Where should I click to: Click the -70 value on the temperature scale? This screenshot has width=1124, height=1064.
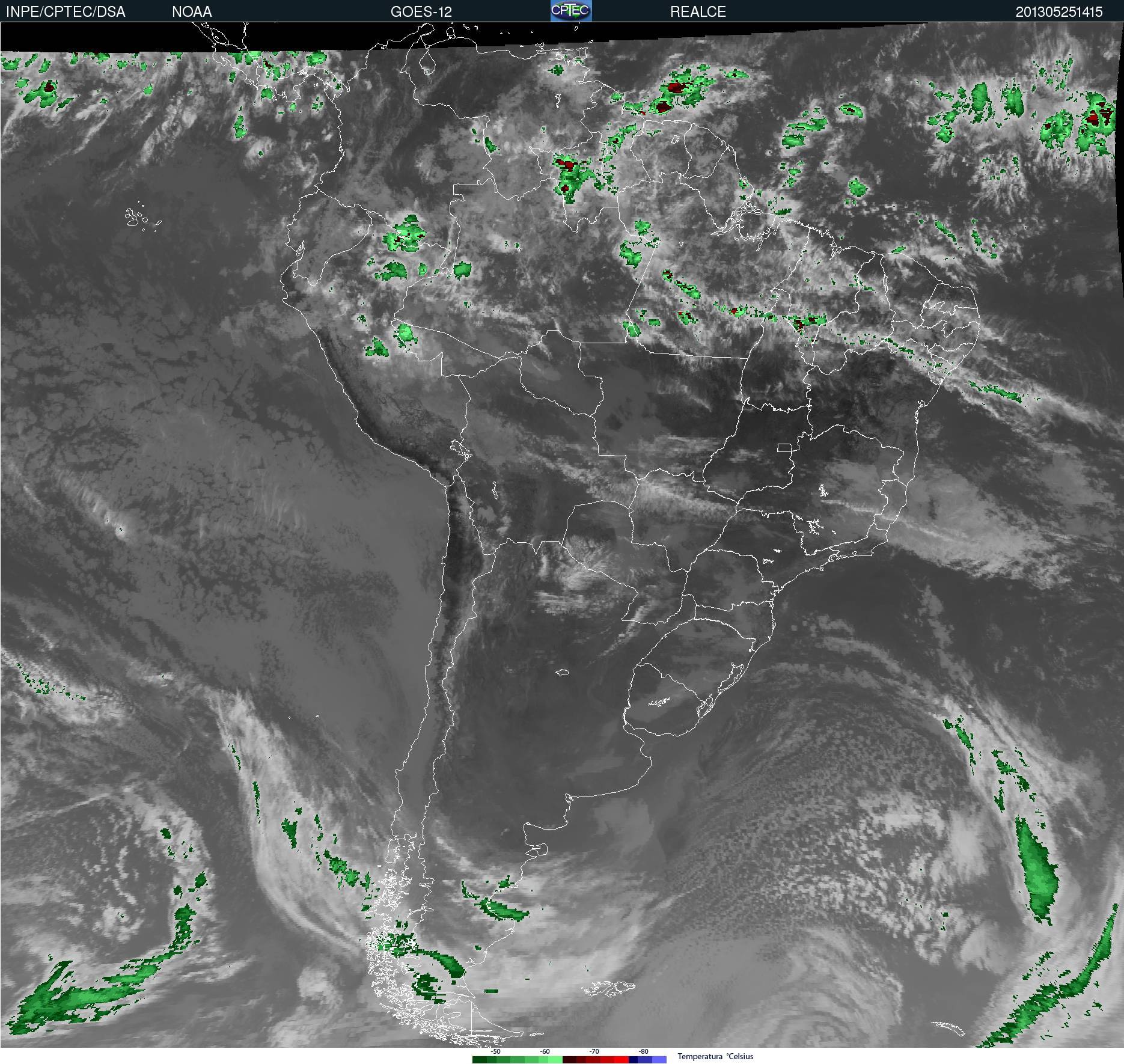(x=594, y=1051)
